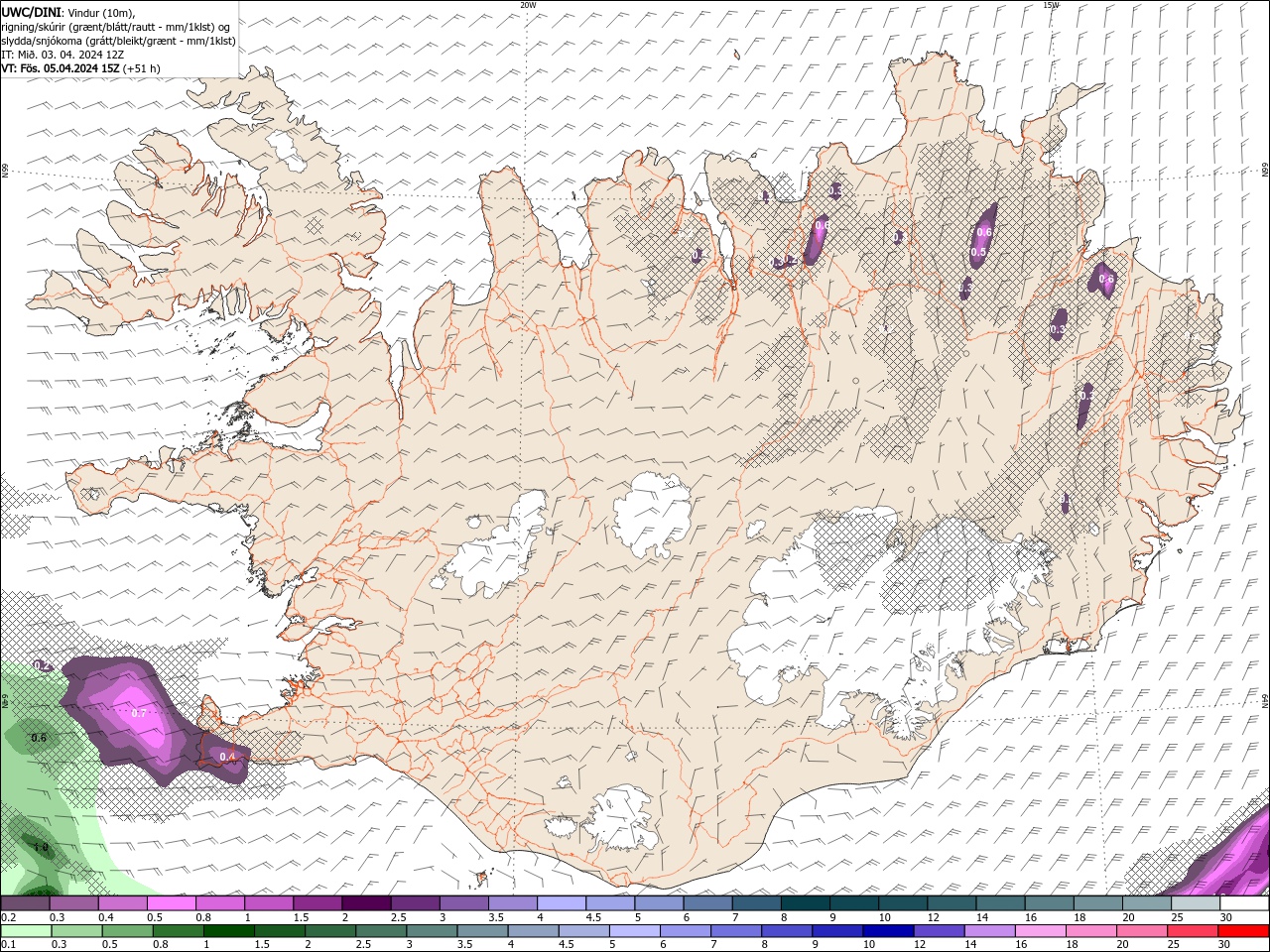Select the darkest green 1 rain legend swatch
The image size is (1270, 952).
[x=228, y=931]
